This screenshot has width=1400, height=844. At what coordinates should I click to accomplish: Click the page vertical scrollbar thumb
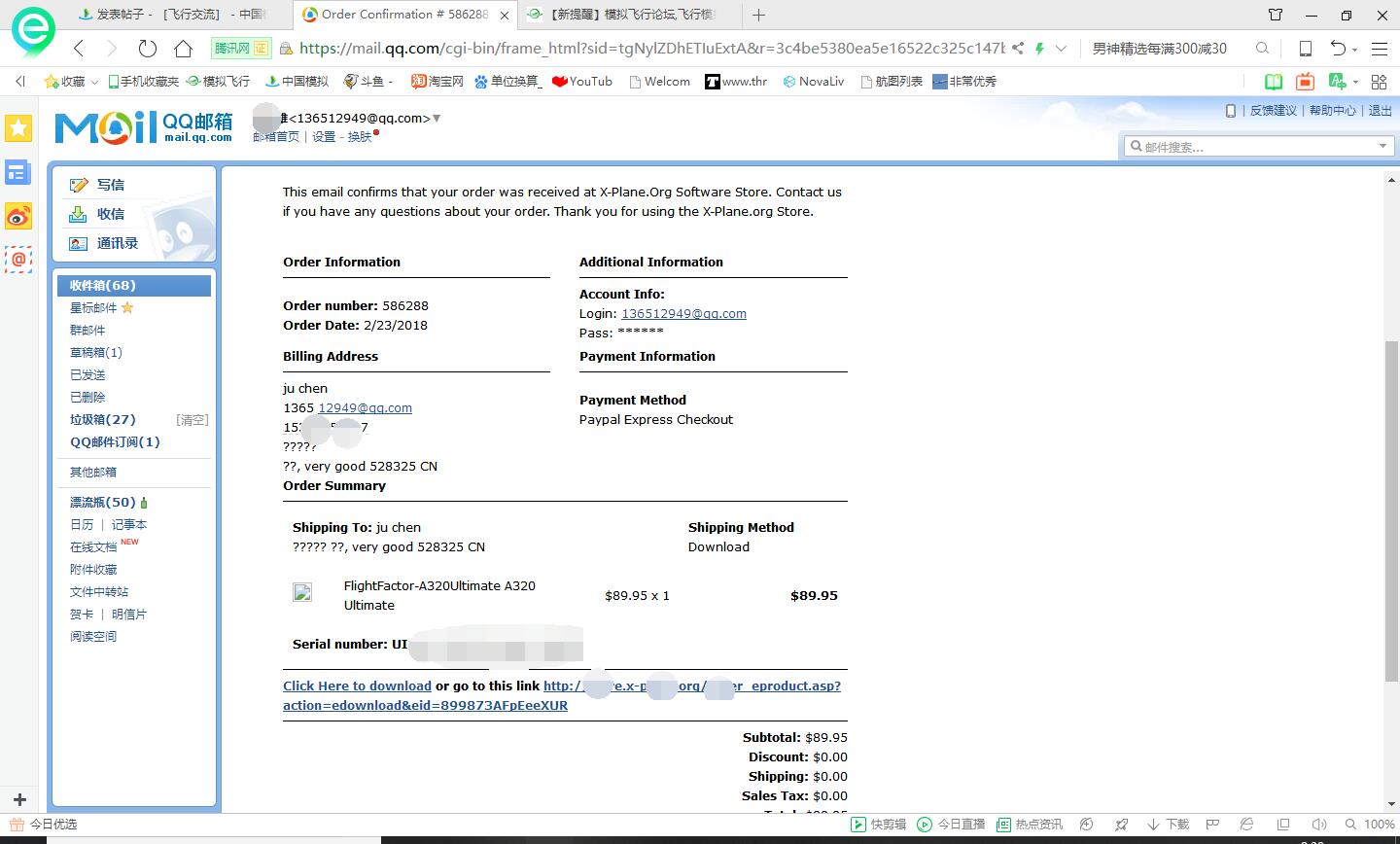(1391, 510)
